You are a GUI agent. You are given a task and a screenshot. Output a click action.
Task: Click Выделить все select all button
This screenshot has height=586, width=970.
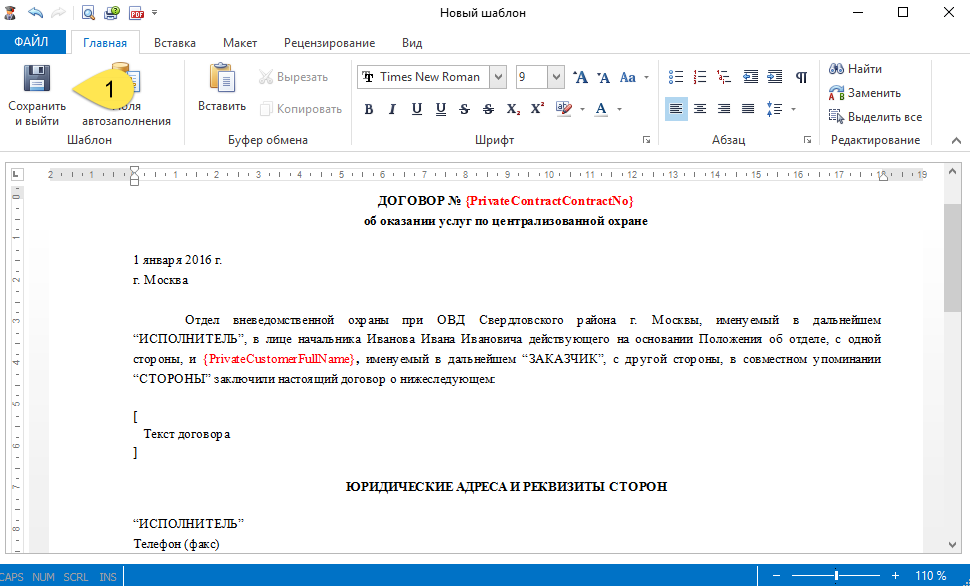[x=875, y=117]
